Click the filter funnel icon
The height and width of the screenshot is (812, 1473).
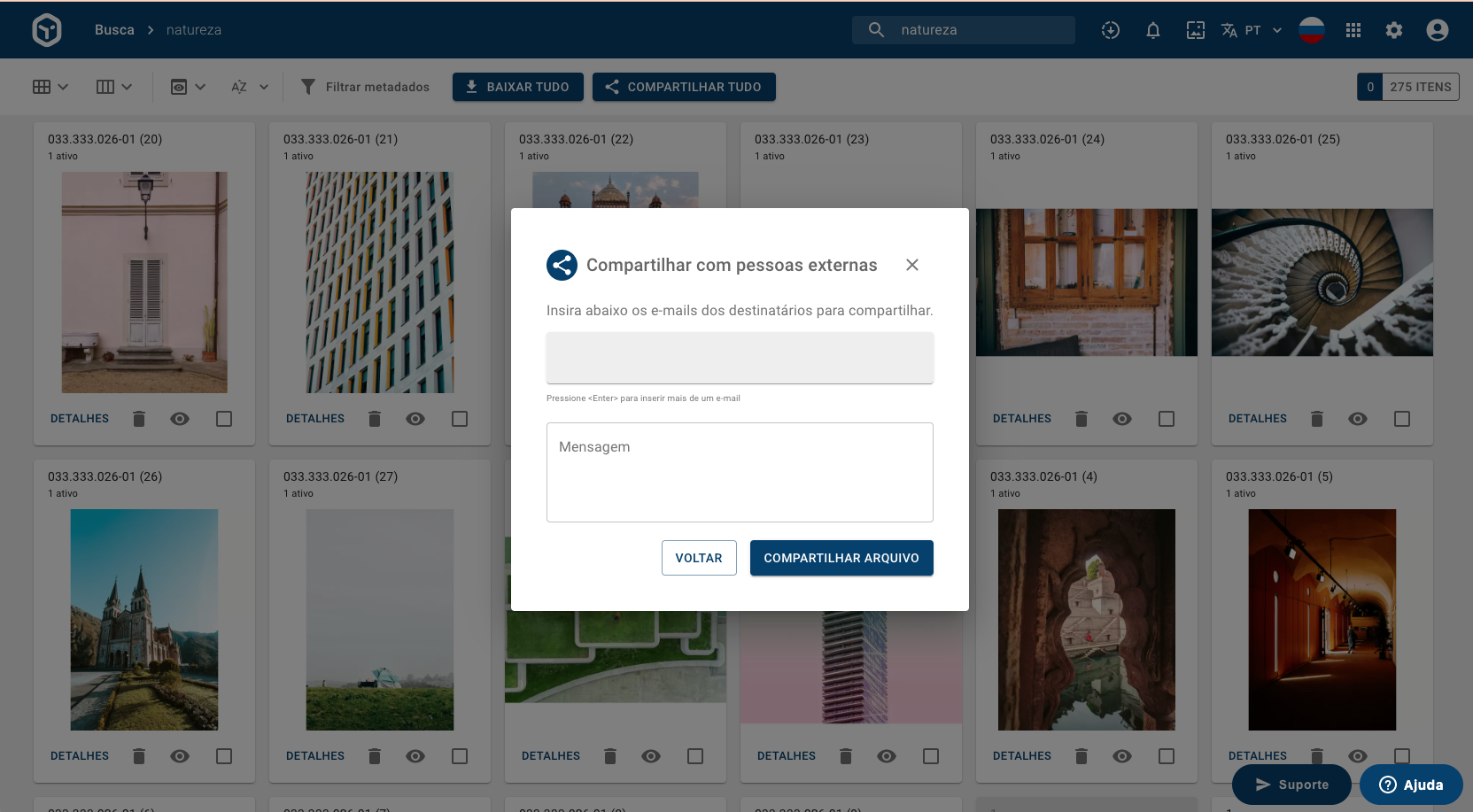click(308, 87)
